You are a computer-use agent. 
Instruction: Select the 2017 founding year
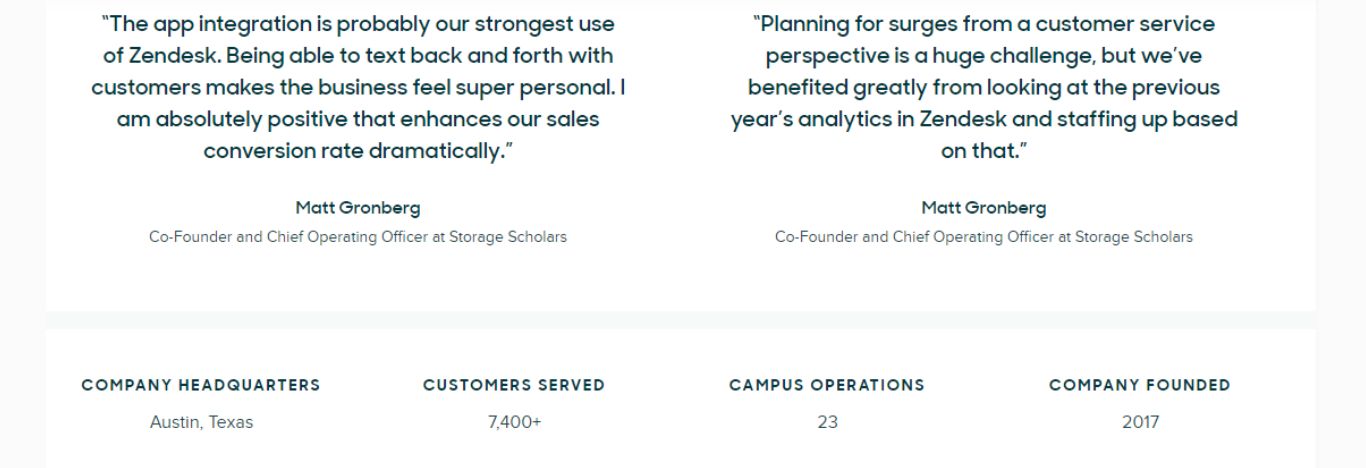tap(1140, 422)
